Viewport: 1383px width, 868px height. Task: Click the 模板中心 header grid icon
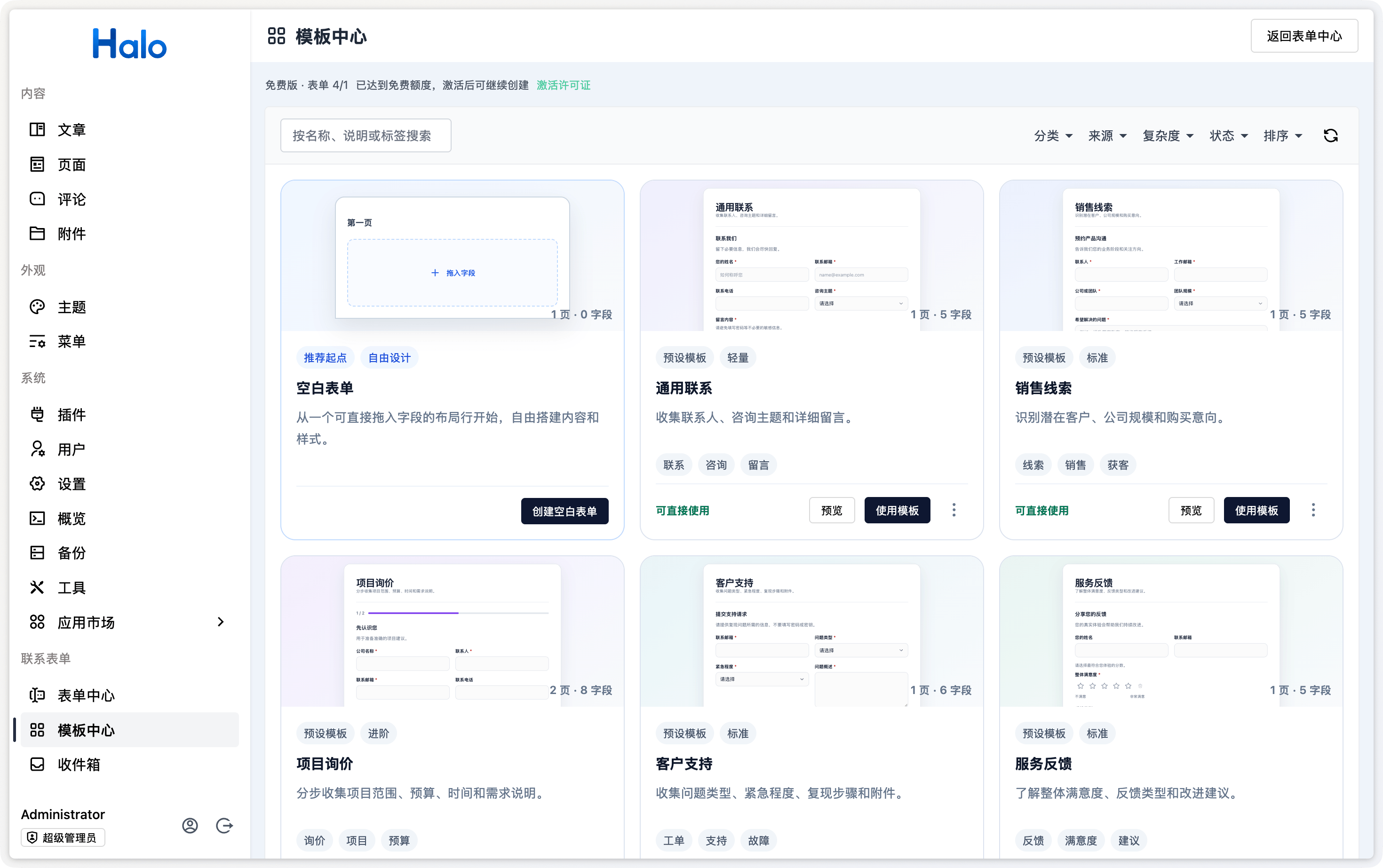(276, 36)
